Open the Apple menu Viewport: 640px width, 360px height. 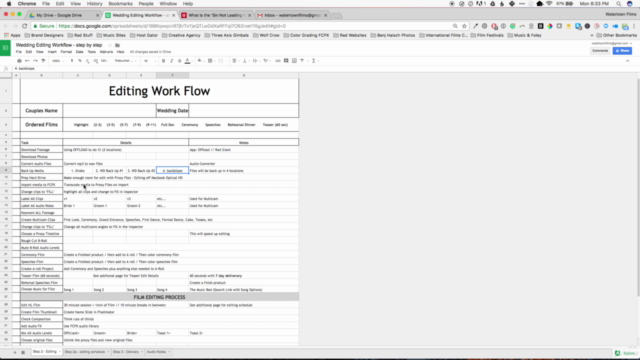pos(9,4)
